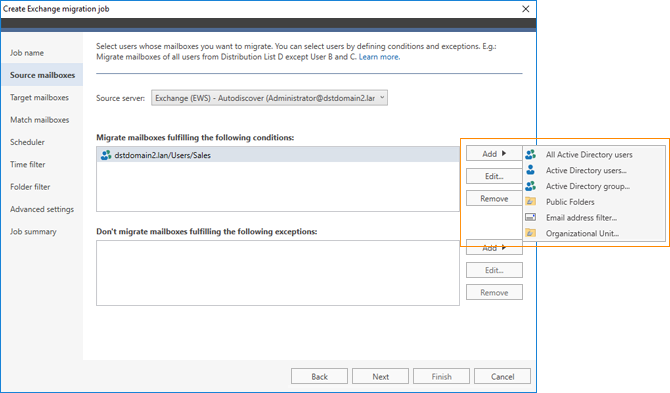Close the Create Exchange migration job dialog
Screen dimensions: 670x393
click(x=526, y=9)
